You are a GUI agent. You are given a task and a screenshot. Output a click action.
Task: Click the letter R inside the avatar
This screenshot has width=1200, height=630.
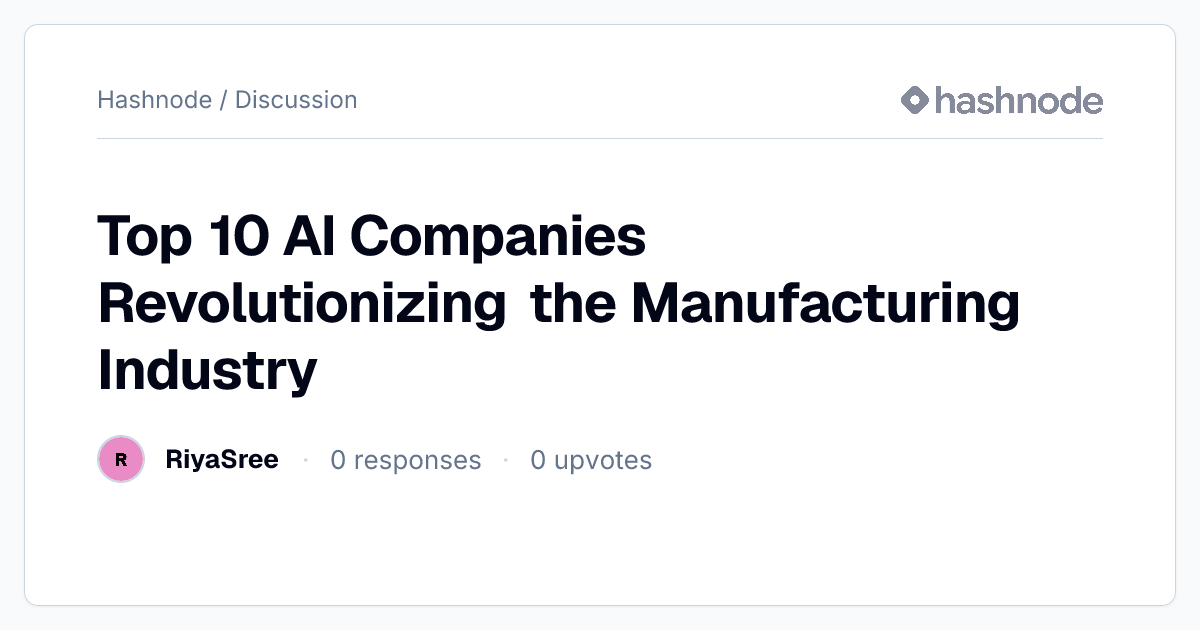tap(121, 460)
